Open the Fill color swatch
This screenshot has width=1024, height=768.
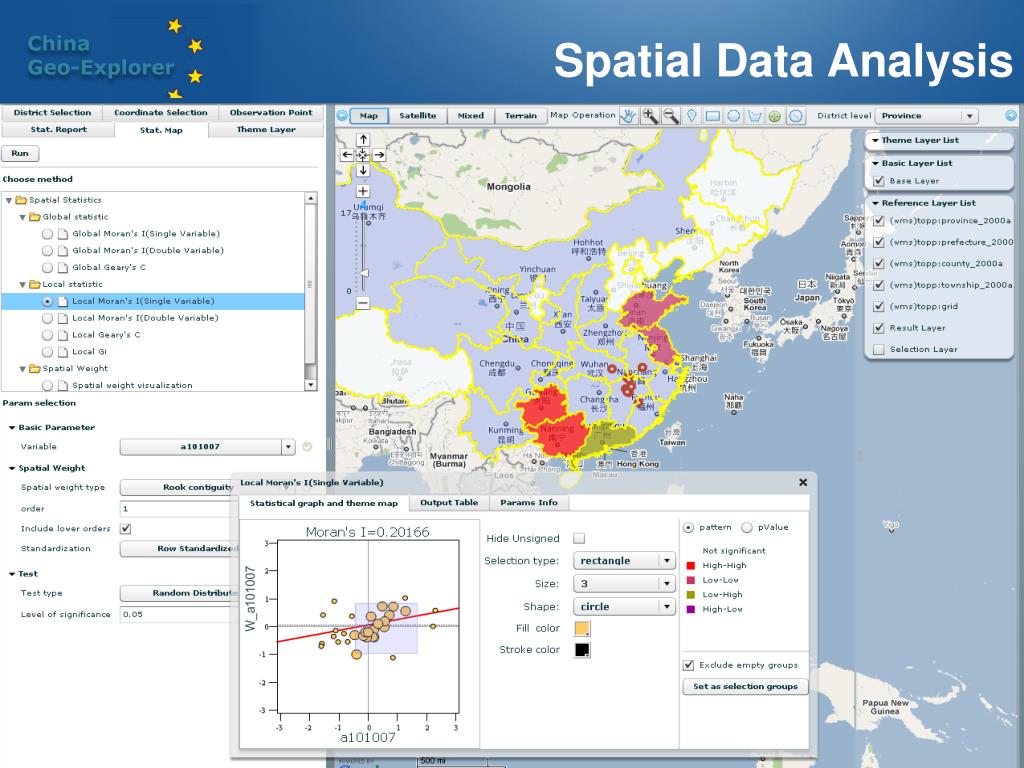coord(582,628)
